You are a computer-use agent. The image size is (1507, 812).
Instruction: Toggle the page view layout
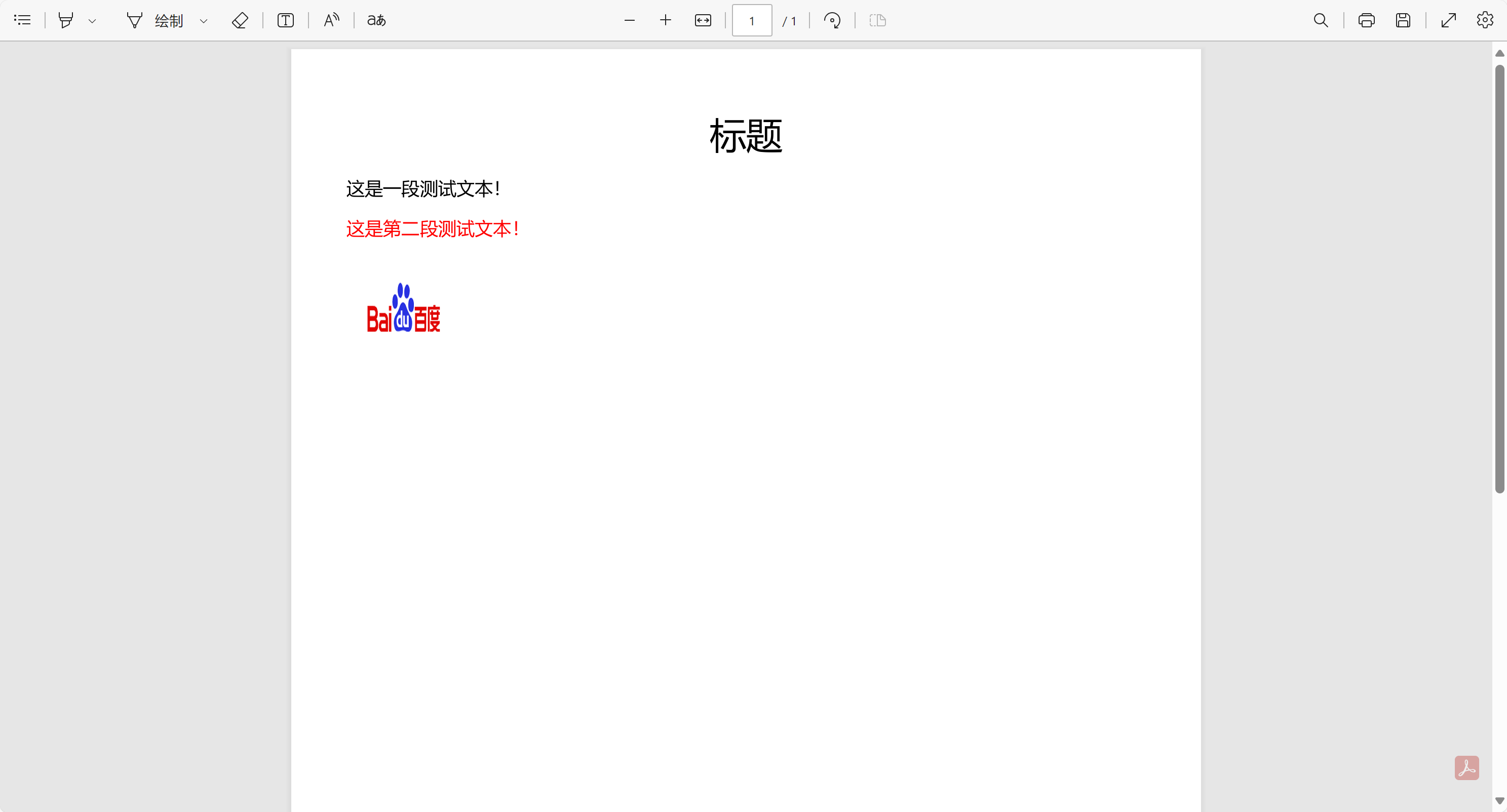coord(877,20)
